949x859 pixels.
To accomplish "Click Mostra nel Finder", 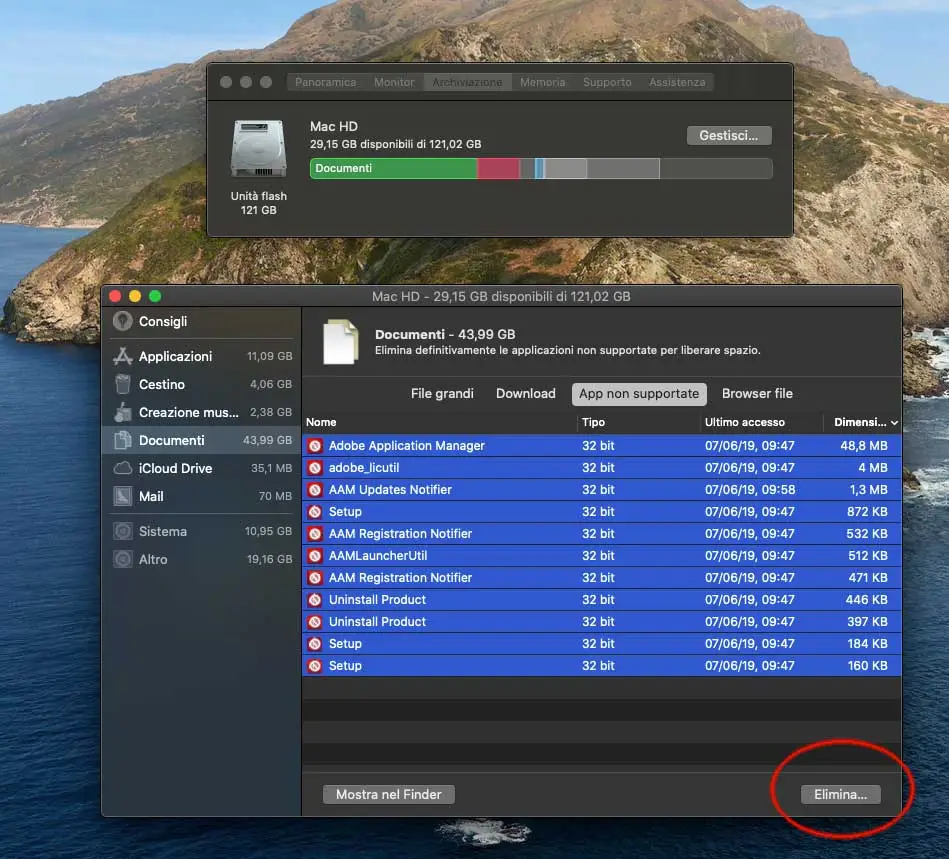I will (388, 794).
